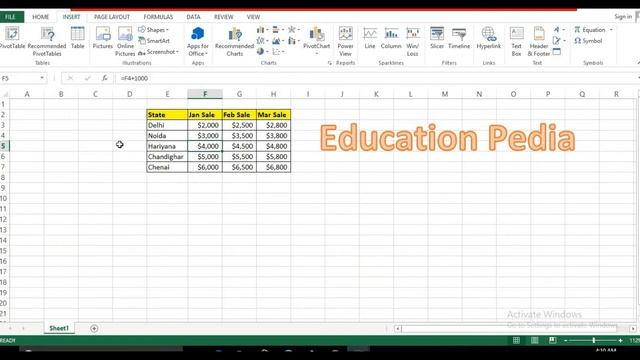640x360 pixels.
Task: Switch to the FORMULAS tab
Action: 158,17
